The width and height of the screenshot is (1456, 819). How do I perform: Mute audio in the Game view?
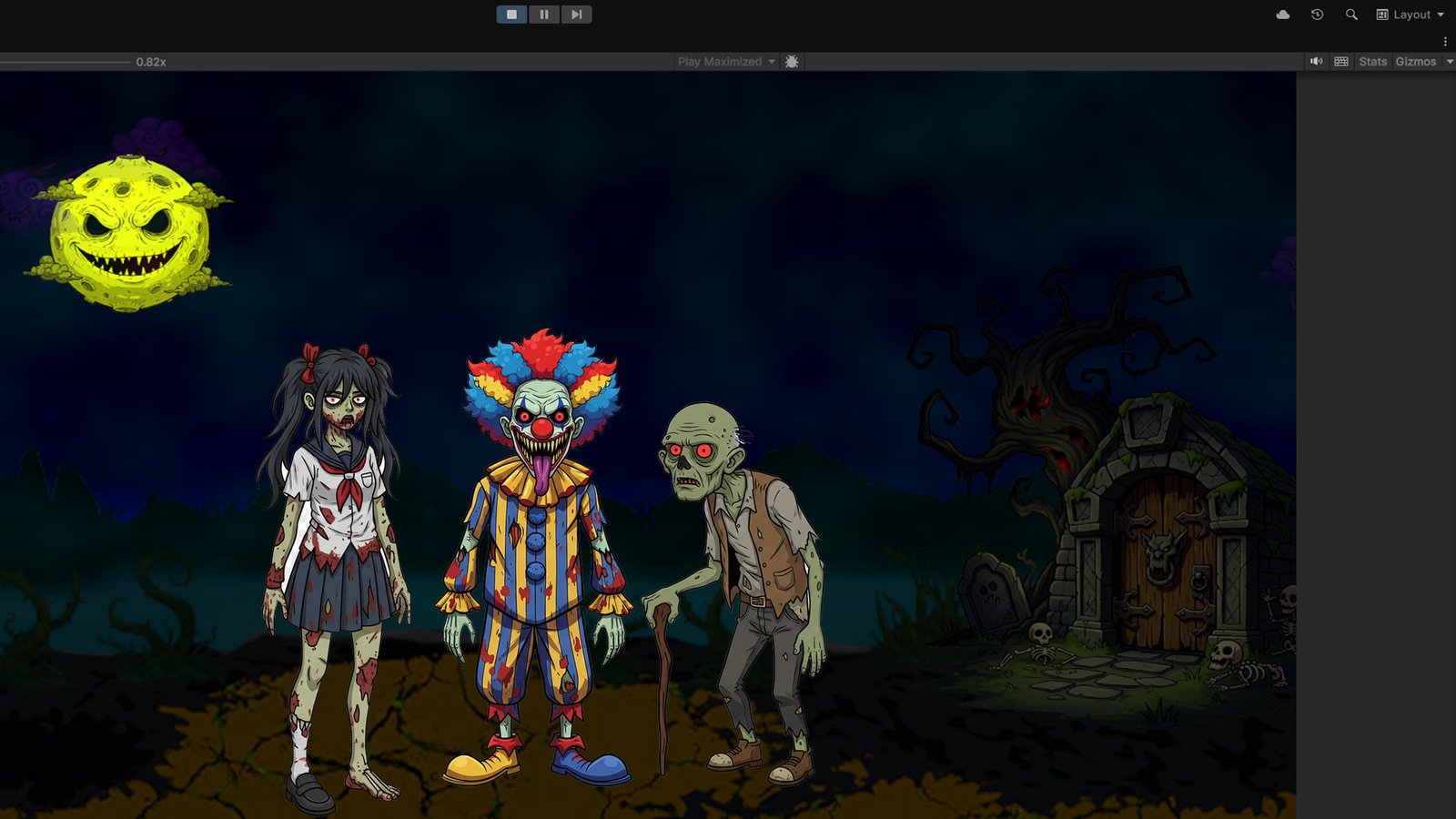click(x=1317, y=61)
